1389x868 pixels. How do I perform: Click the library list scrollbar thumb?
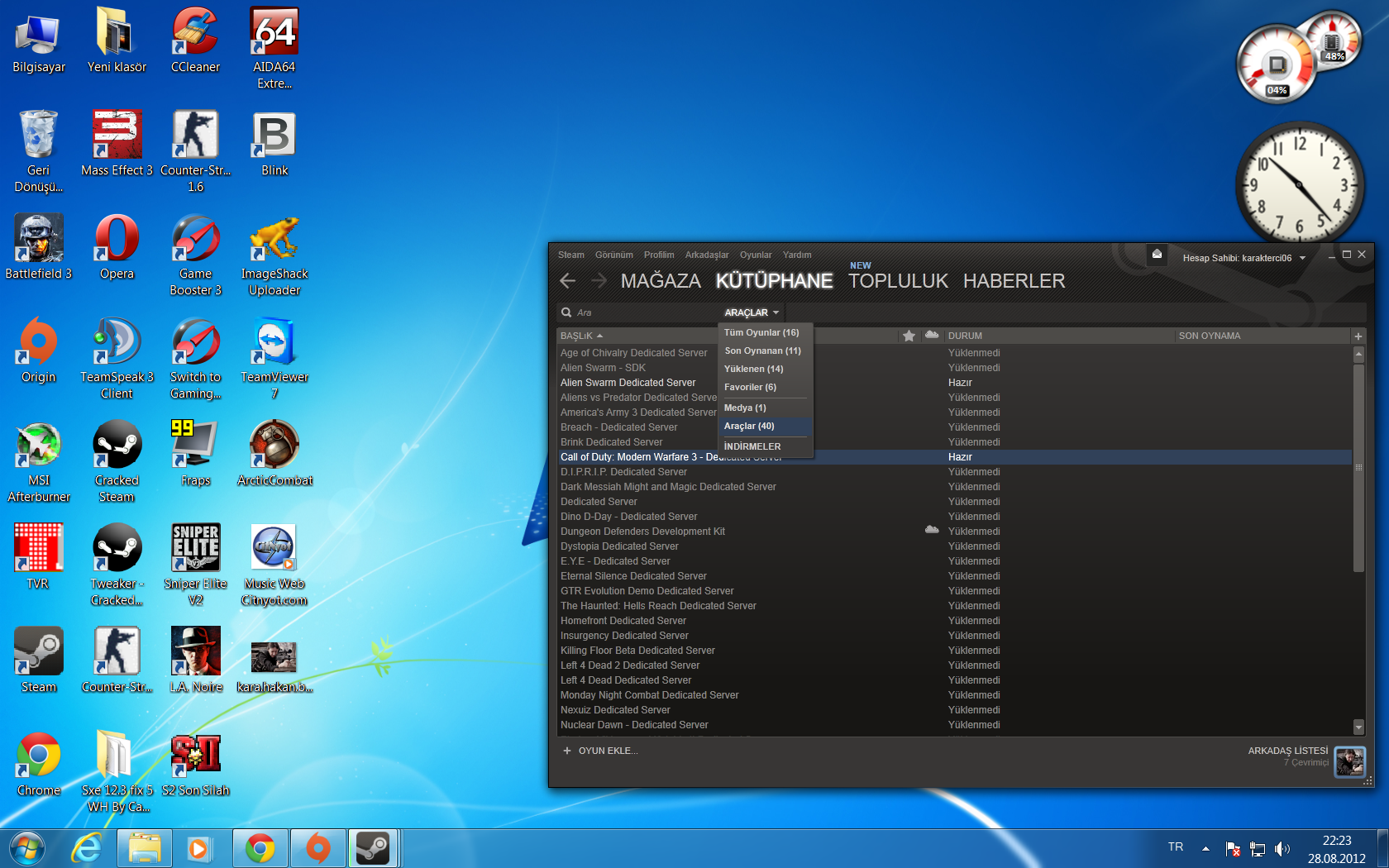(x=1358, y=467)
